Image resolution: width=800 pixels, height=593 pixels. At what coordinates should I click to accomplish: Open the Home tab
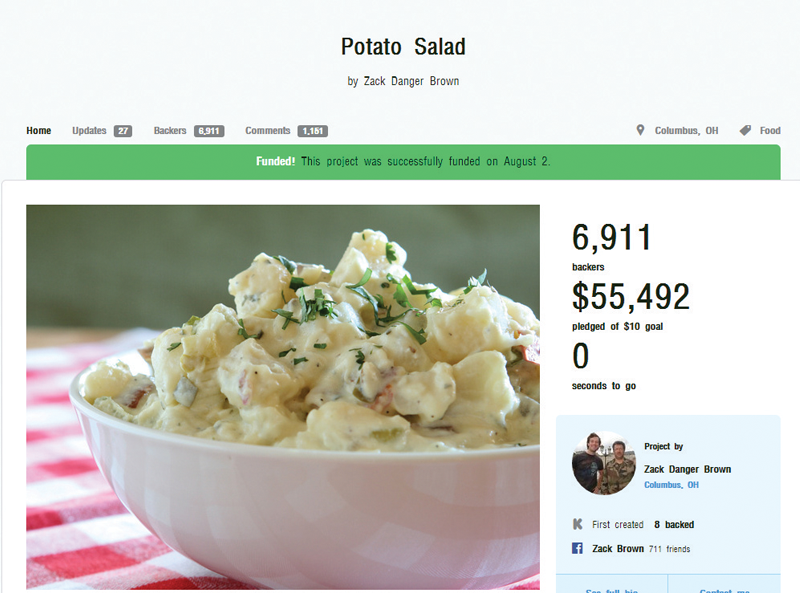click(x=39, y=130)
